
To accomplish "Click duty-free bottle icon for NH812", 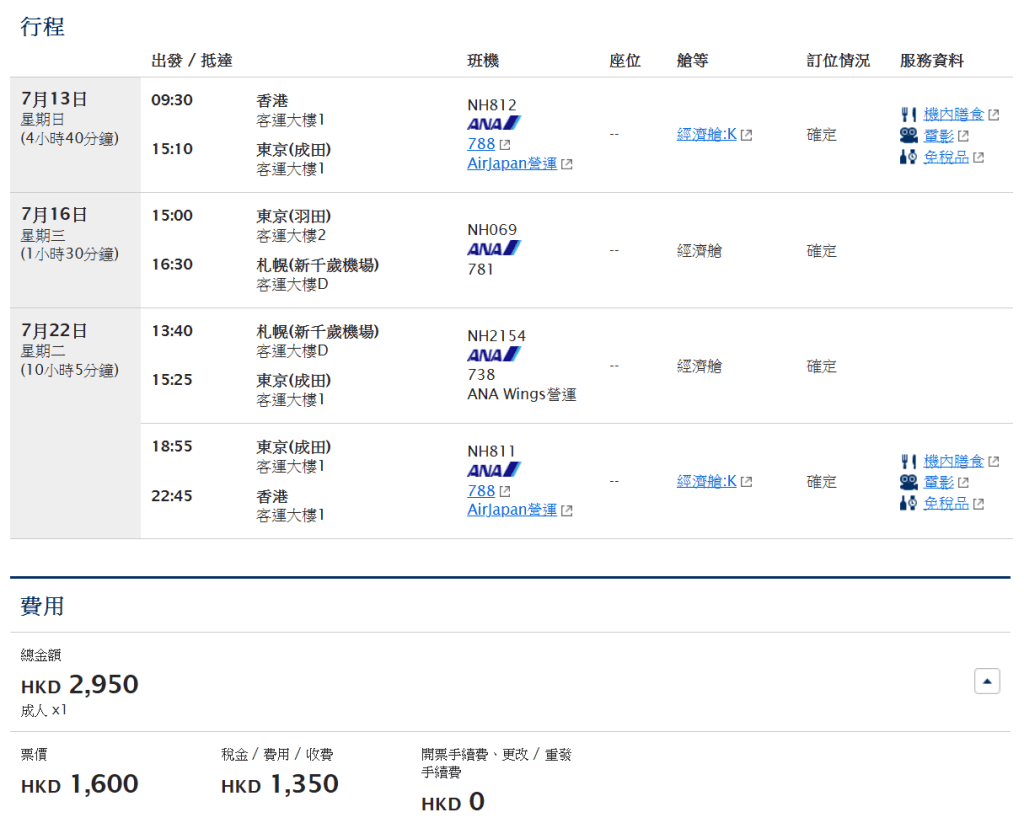I will pos(908,157).
